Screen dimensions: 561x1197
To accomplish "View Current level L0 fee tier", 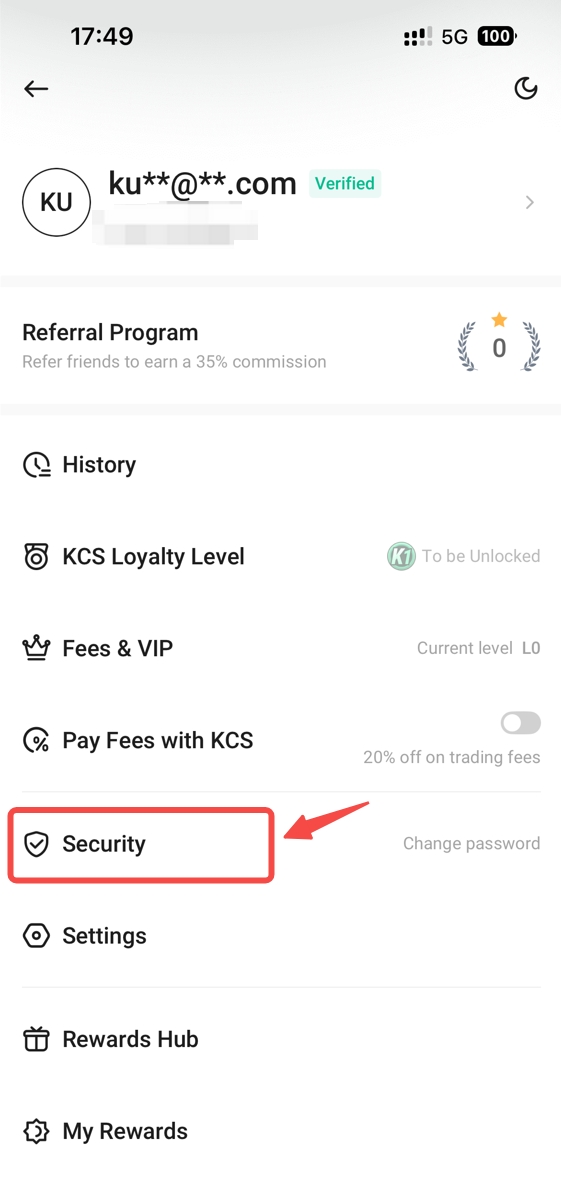I will 479,648.
